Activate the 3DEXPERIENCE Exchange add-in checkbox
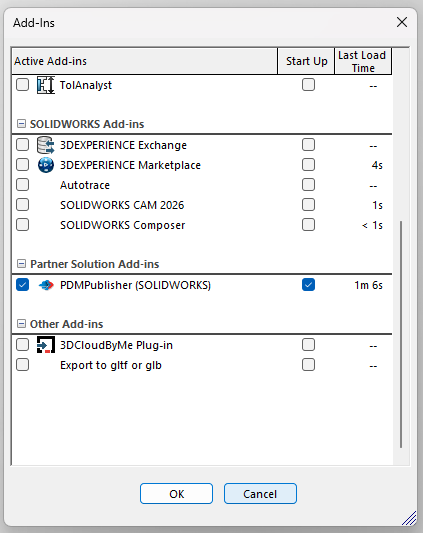 tap(22, 145)
